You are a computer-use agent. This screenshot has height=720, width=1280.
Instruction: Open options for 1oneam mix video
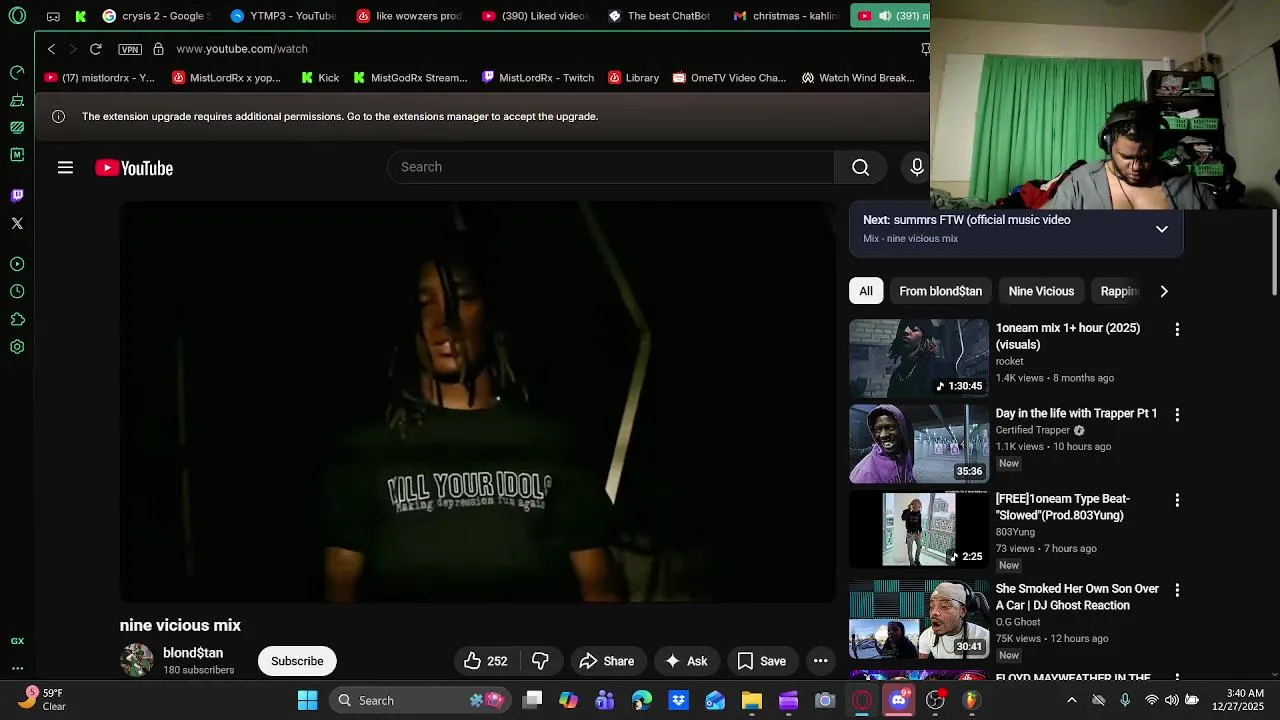(1177, 329)
